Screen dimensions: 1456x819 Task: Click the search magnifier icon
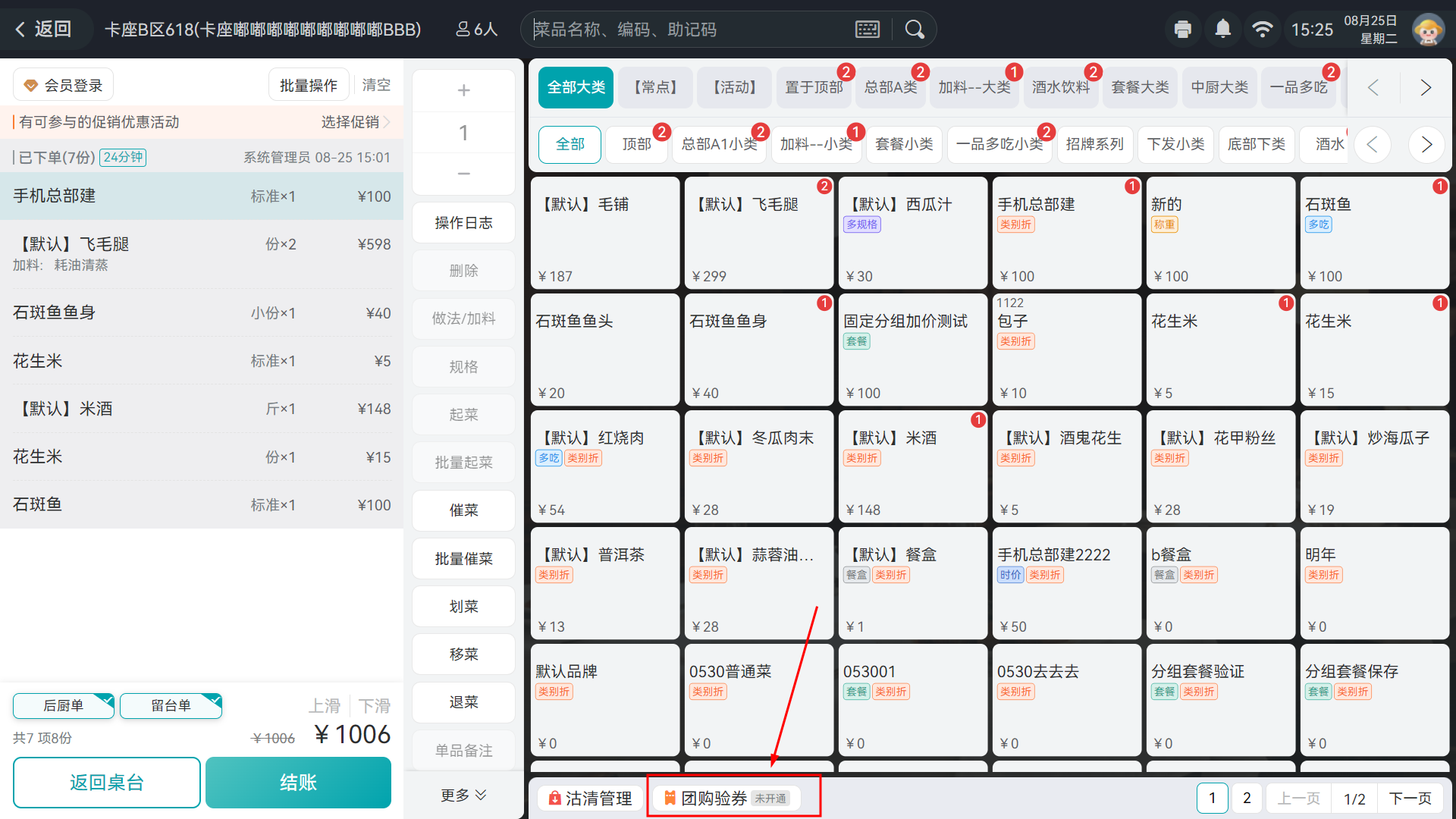(915, 30)
